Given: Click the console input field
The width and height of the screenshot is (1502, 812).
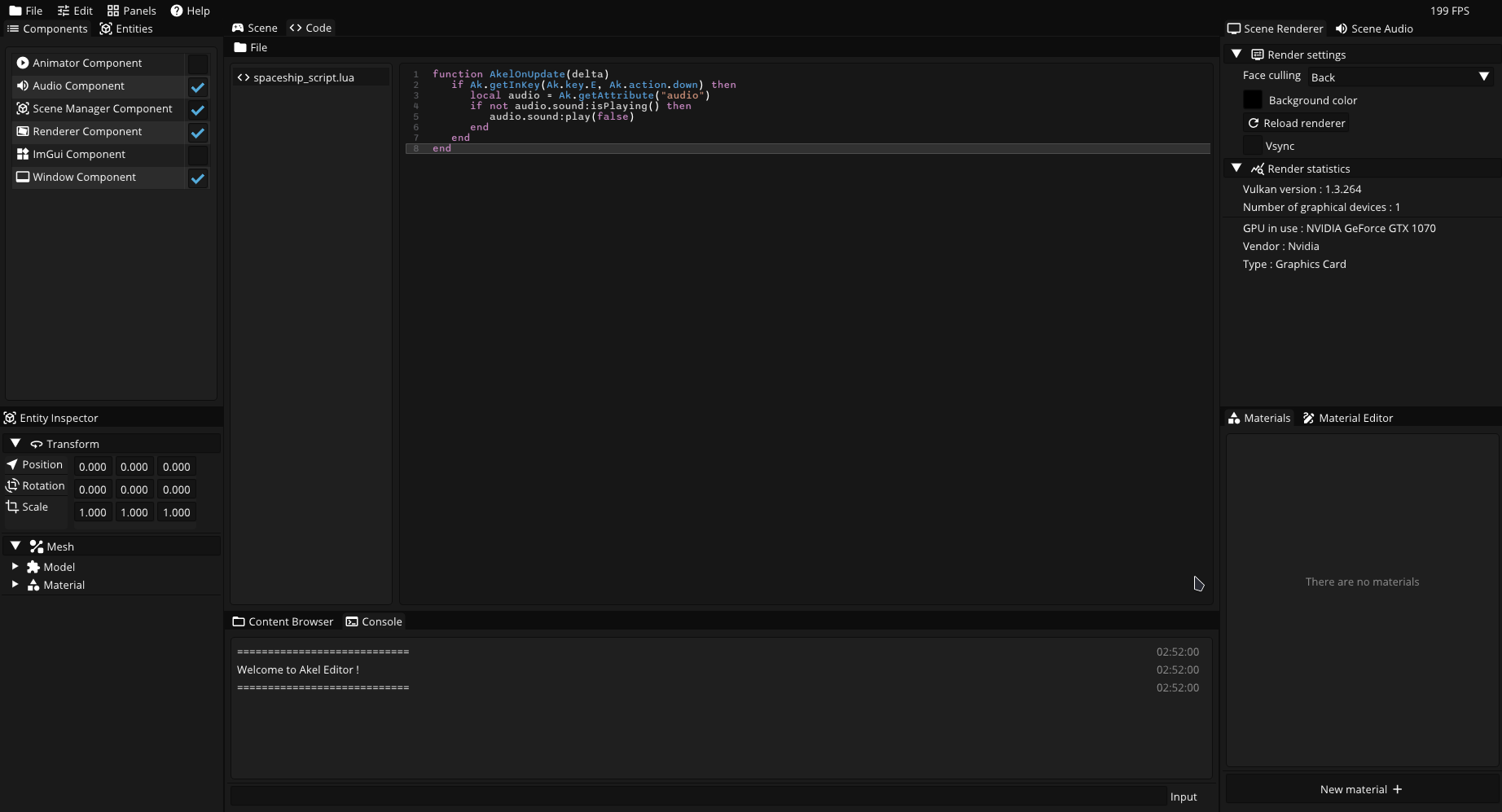Looking at the screenshot, I should click(x=697, y=797).
